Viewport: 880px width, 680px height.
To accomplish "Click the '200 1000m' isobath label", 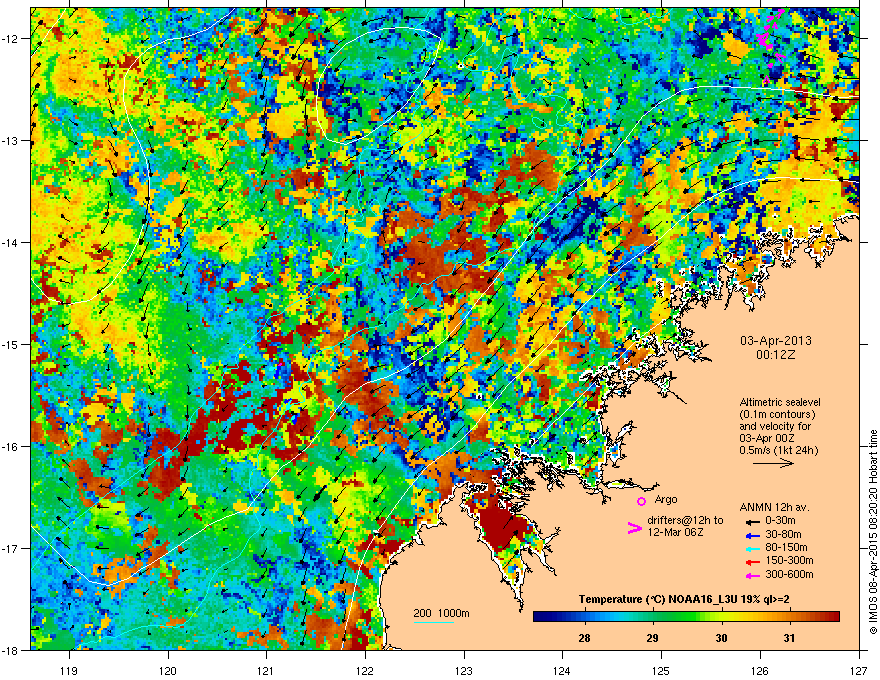I will click(441, 613).
